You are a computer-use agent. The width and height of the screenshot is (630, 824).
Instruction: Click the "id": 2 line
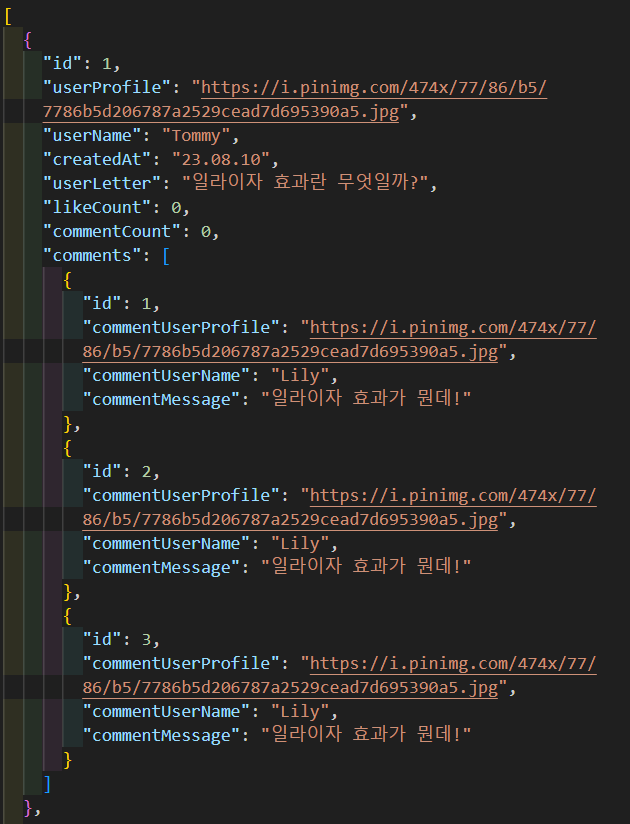tap(121, 471)
